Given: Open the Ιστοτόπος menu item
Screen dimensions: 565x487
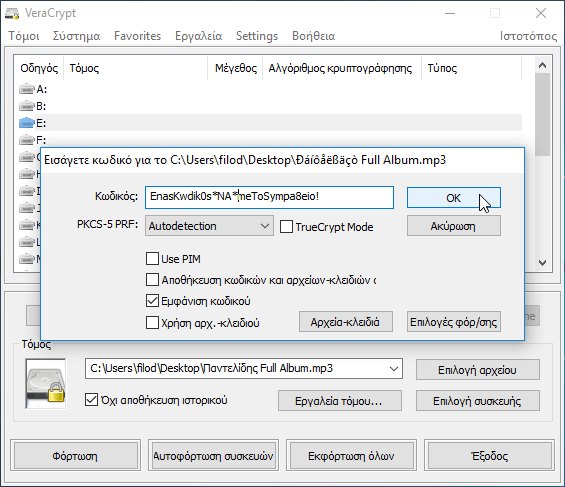Looking at the screenshot, I should 528,36.
